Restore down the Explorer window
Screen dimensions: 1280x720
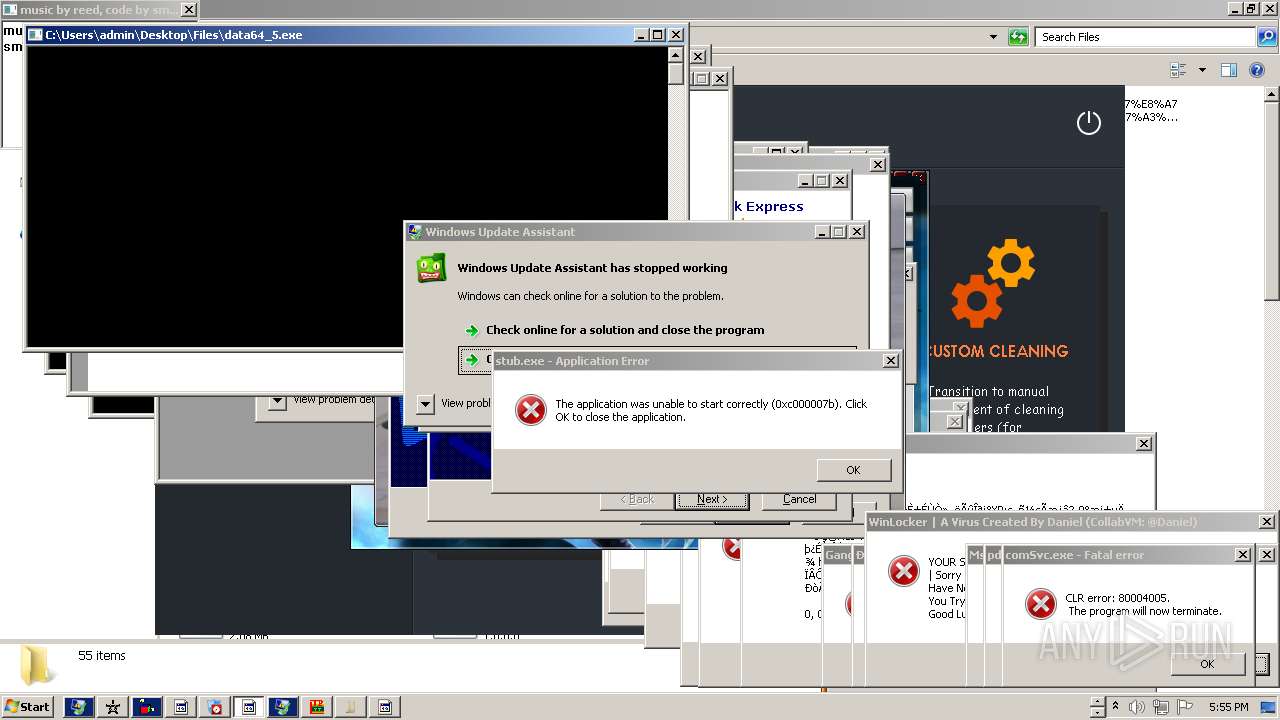pos(1251,8)
